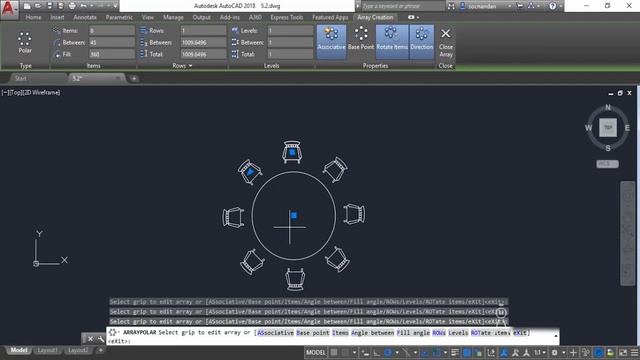Screen dimensions: 640x360
Task: Open the Insert ribbon tab
Action: (x=57, y=17)
